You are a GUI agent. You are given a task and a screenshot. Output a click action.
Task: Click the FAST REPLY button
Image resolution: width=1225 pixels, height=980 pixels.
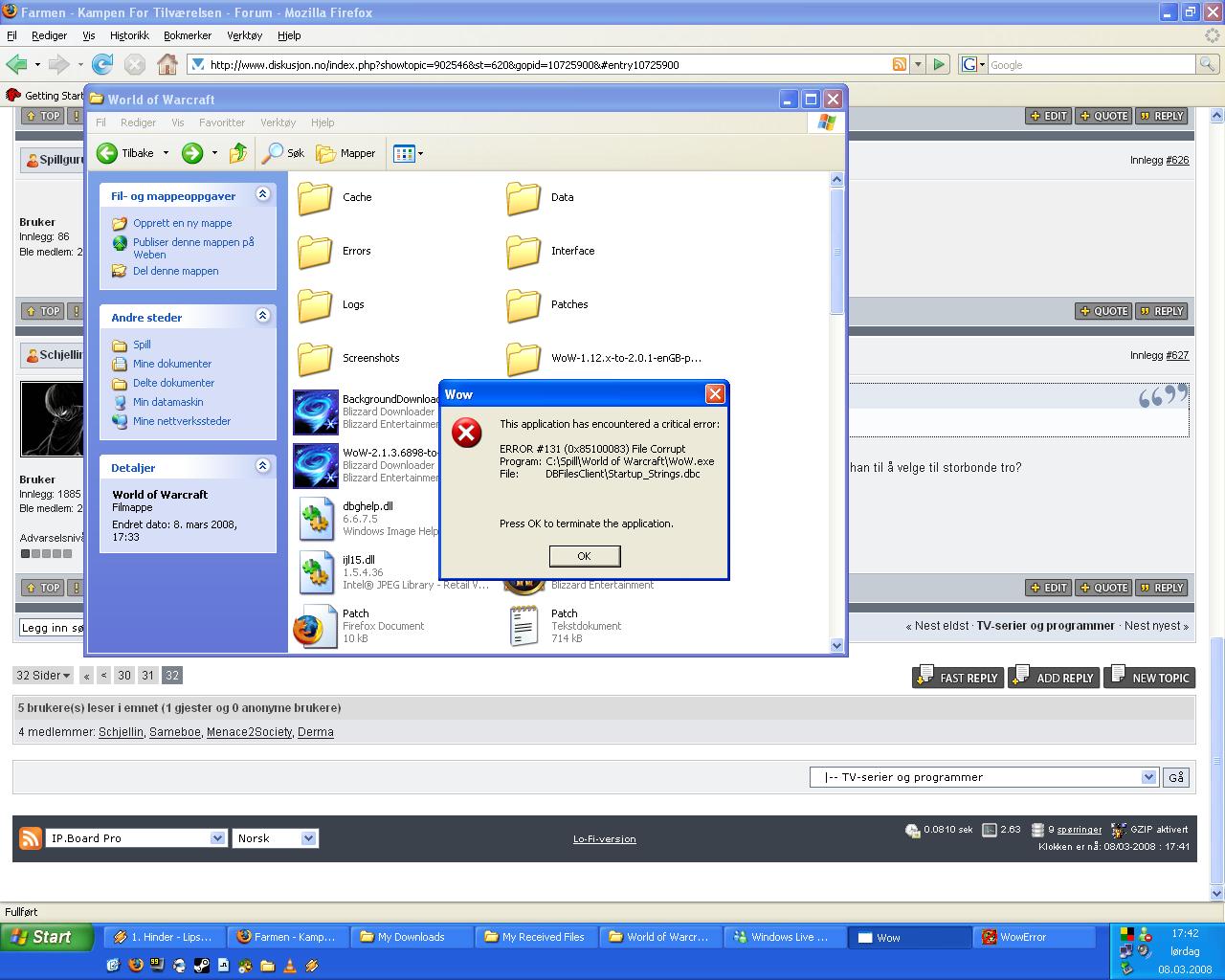click(x=957, y=677)
